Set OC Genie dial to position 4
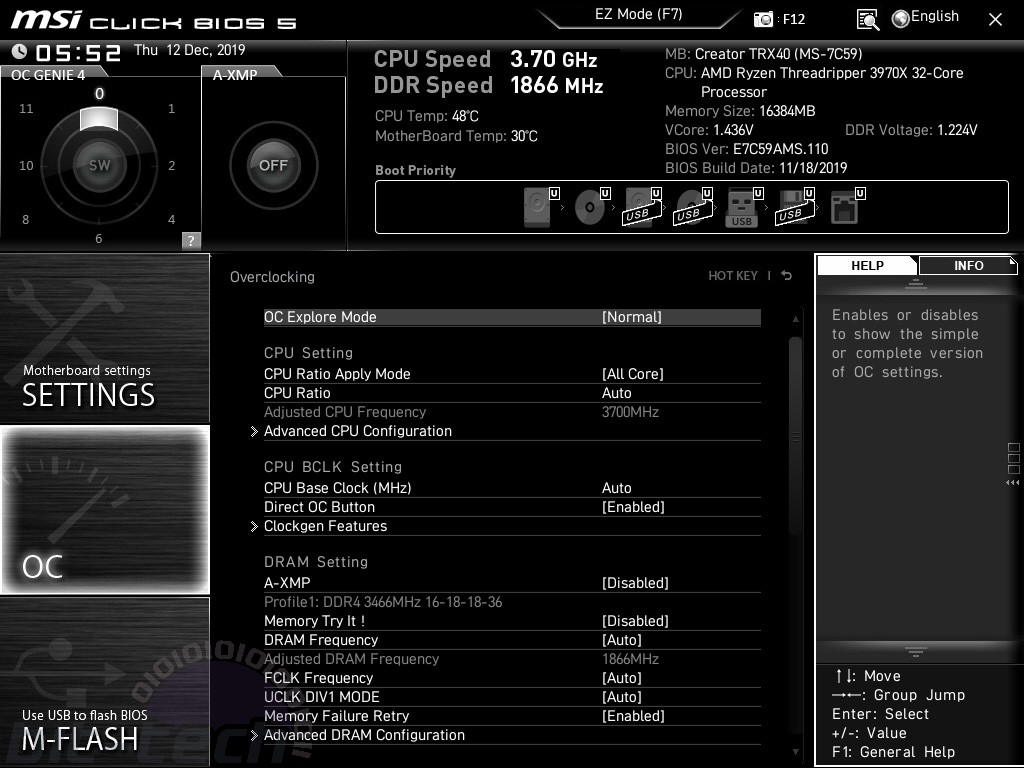 click(x=171, y=219)
